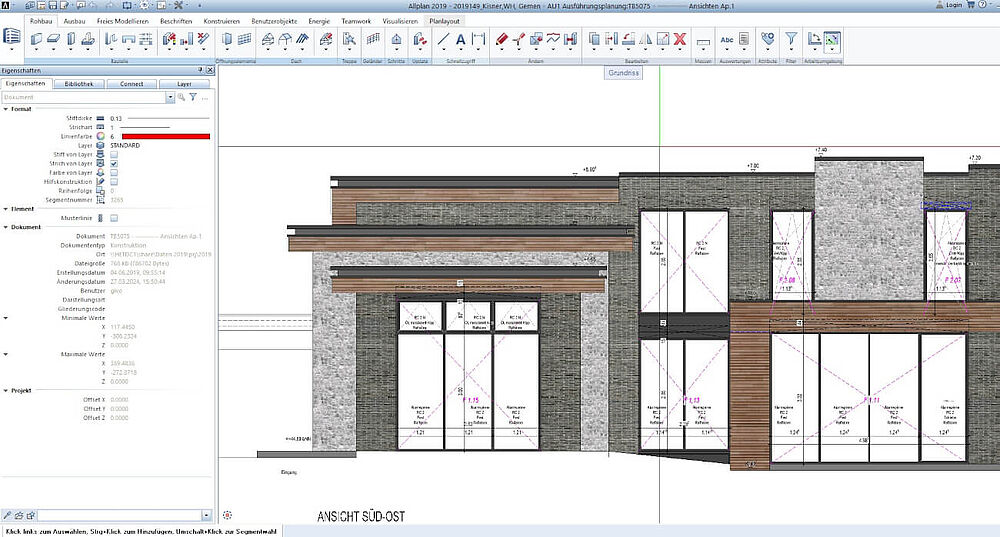
Task: Open the Planlayout ribbon tab
Action: pyautogui.click(x=445, y=21)
